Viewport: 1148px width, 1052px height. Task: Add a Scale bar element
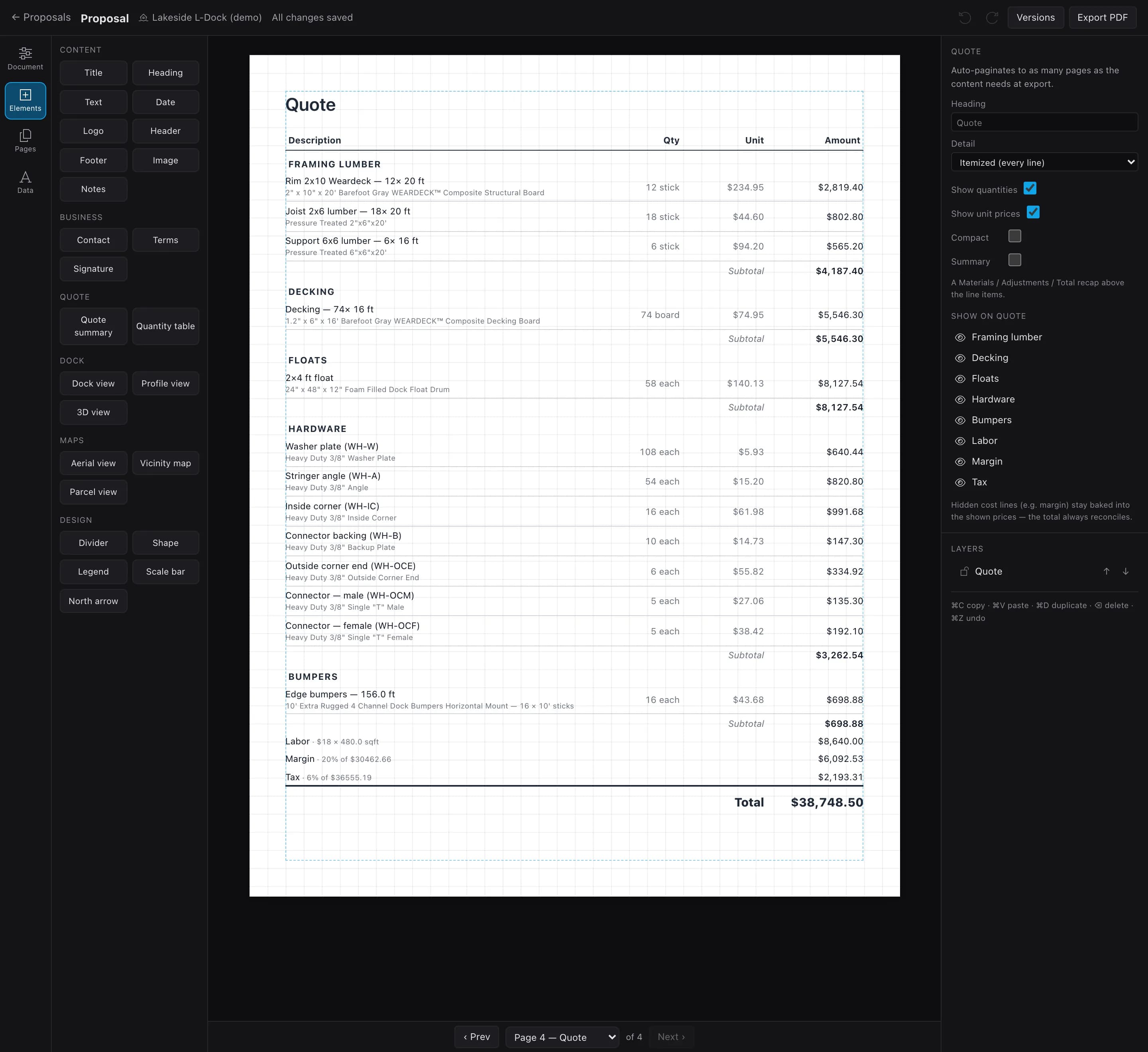click(x=166, y=571)
